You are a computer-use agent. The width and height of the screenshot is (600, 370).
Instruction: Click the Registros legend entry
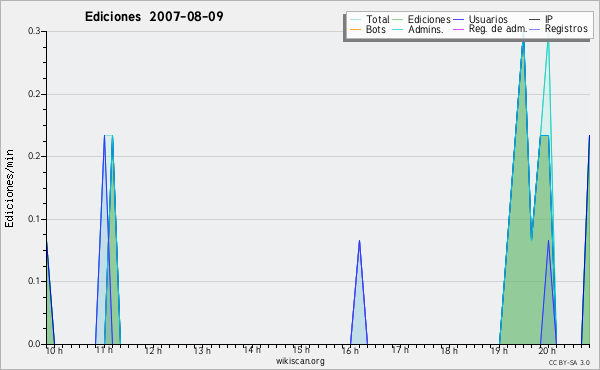coord(559,29)
